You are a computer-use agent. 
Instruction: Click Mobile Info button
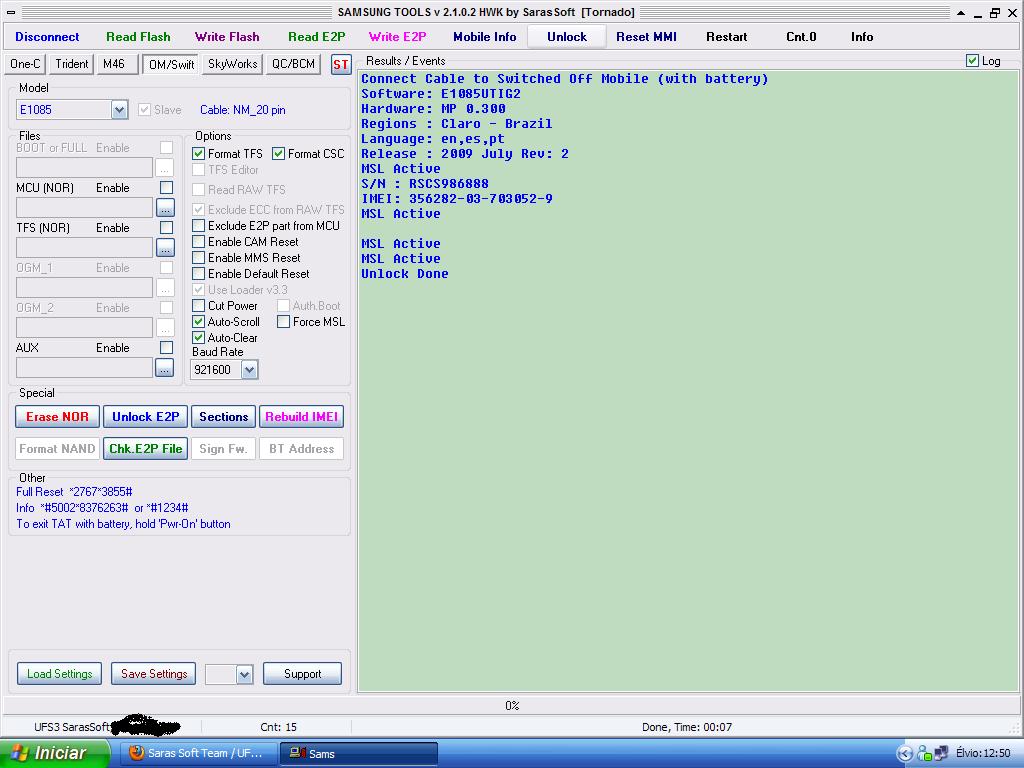pyautogui.click(x=485, y=37)
